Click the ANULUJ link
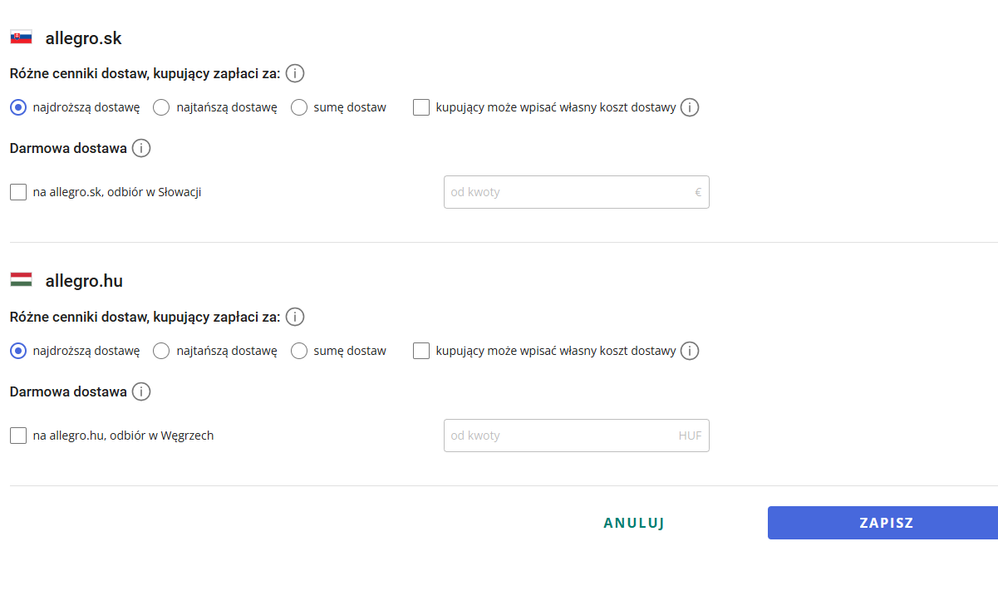 (x=634, y=523)
